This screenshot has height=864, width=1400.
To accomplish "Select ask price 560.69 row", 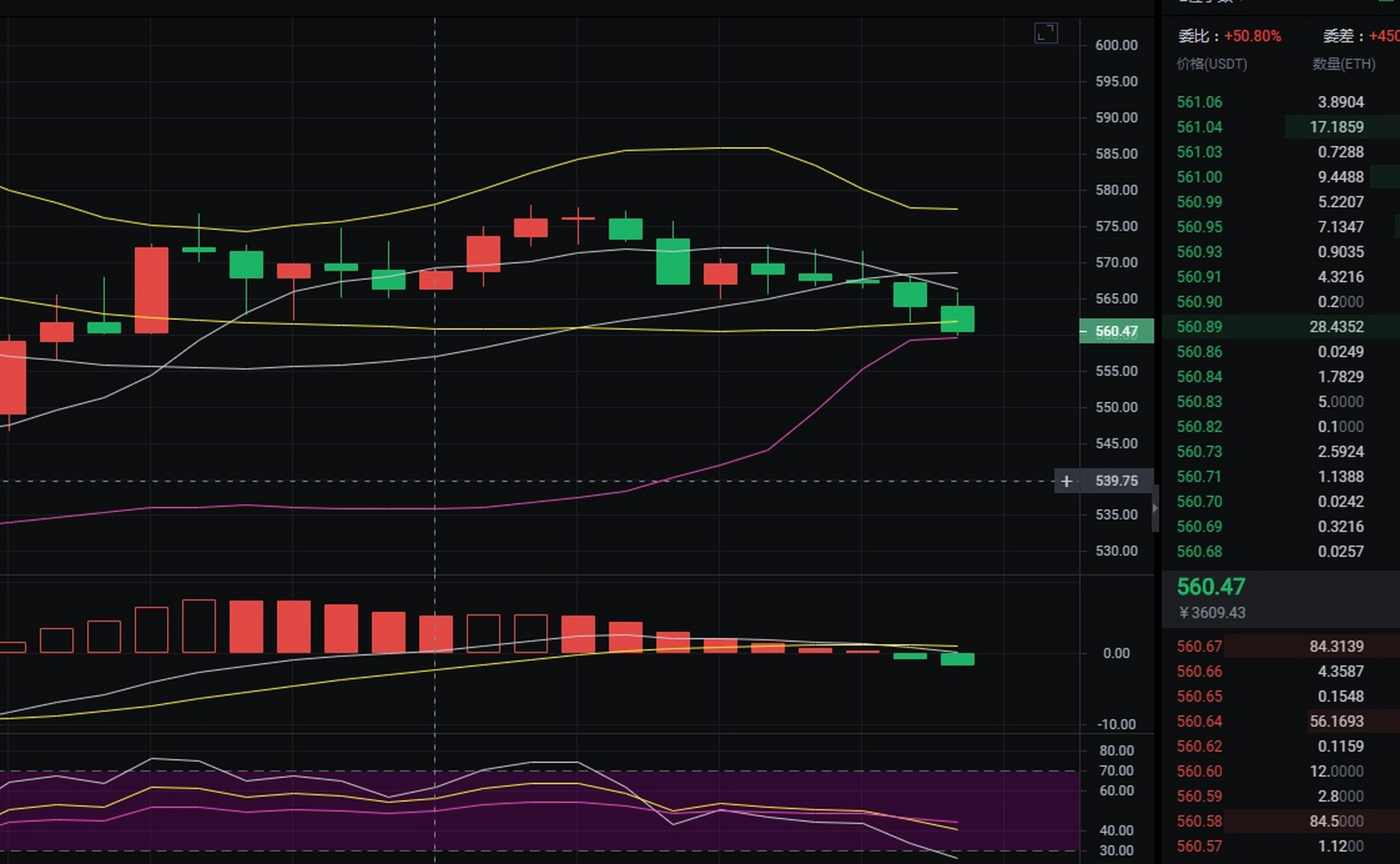I will 1281,526.
